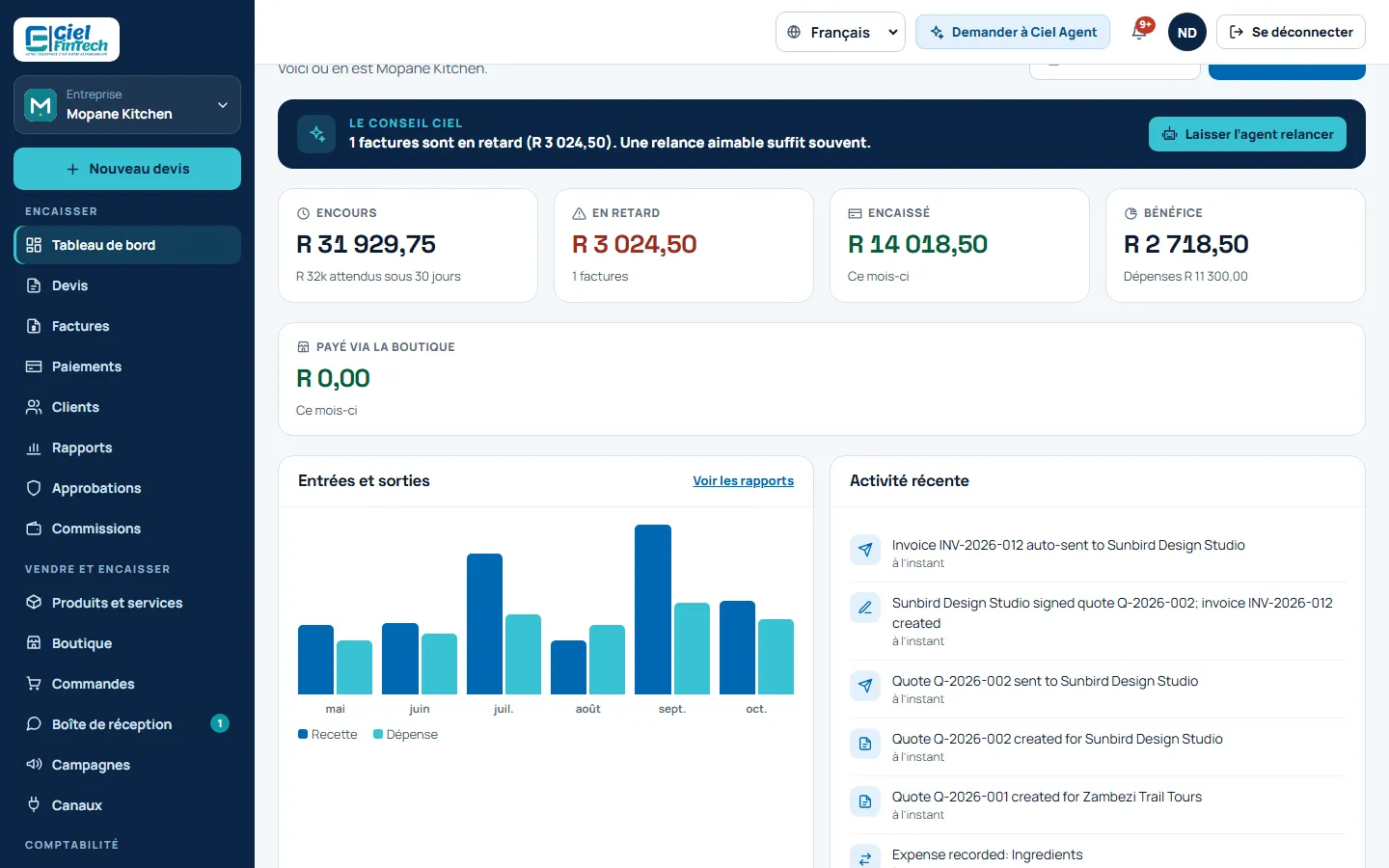Viewport: 1389px width, 868px height.
Task: Click Laisser l'agent relancer button
Action: point(1247,134)
